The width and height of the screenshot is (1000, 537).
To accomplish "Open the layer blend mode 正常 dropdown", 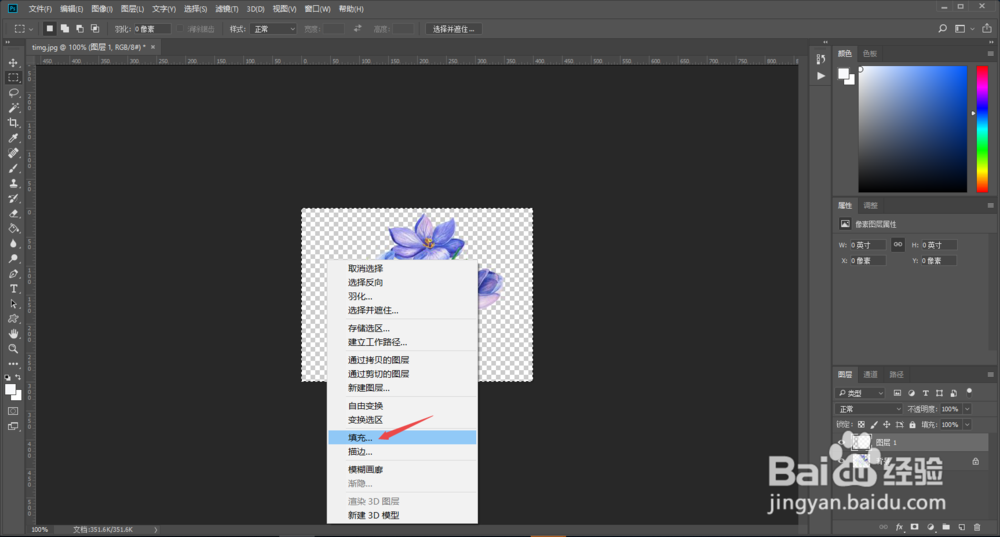I will tap(869, 409).
